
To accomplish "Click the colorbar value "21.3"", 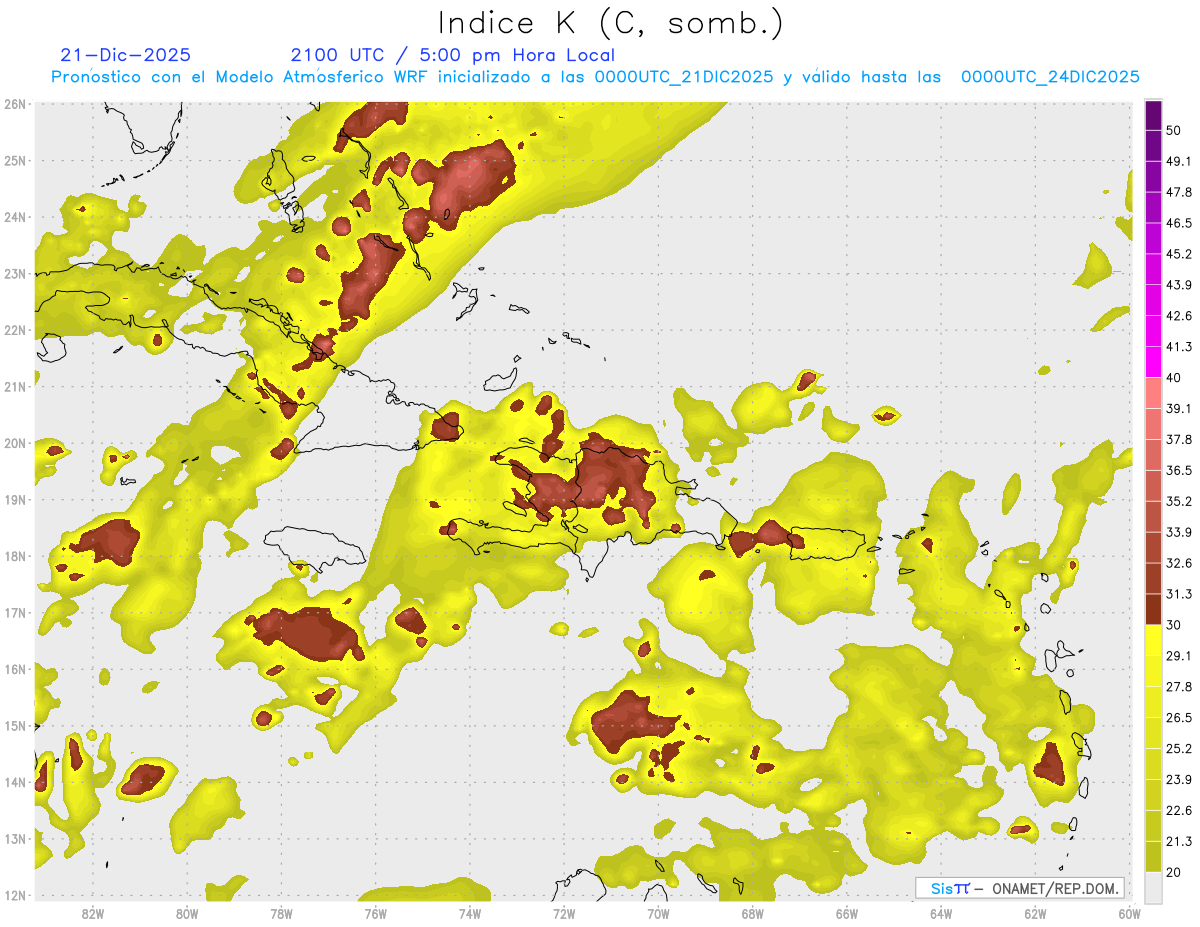I will pyautogui.click(x=1179, y=842).
